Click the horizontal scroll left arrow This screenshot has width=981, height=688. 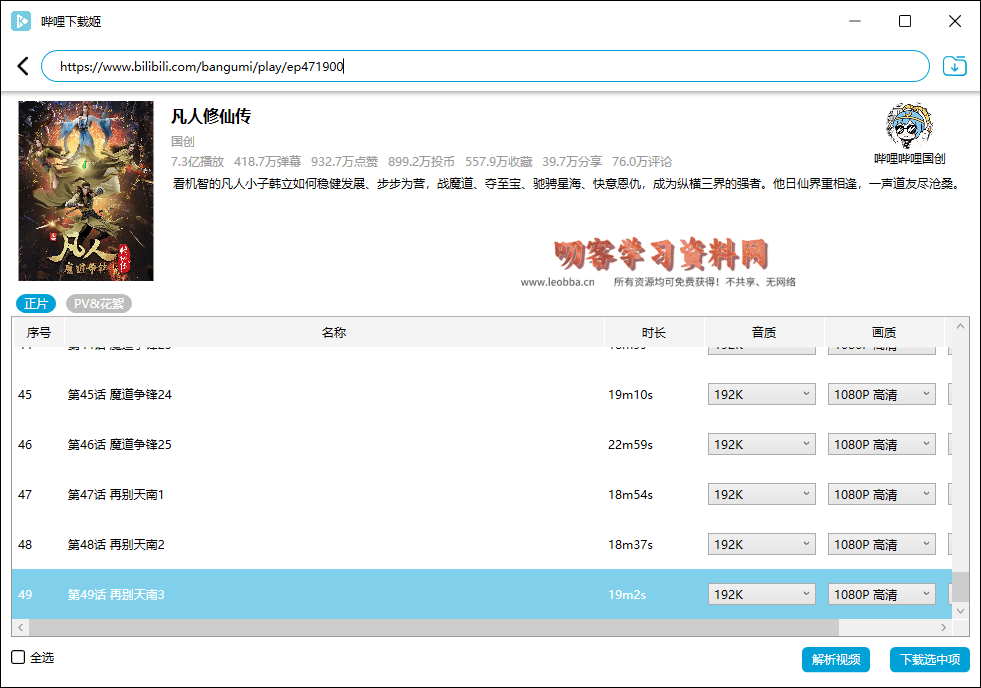pyautogui.click(x=20, y=627)
